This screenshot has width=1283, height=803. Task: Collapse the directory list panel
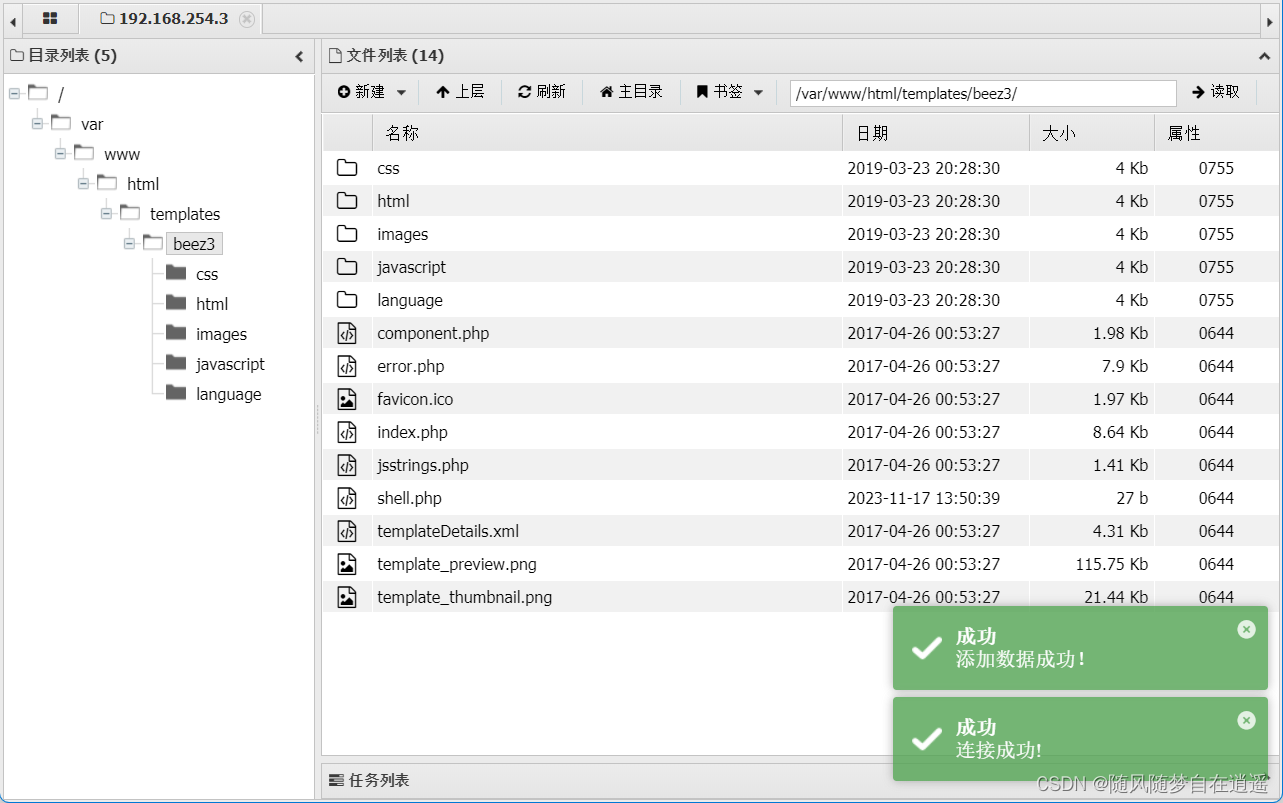299,56
